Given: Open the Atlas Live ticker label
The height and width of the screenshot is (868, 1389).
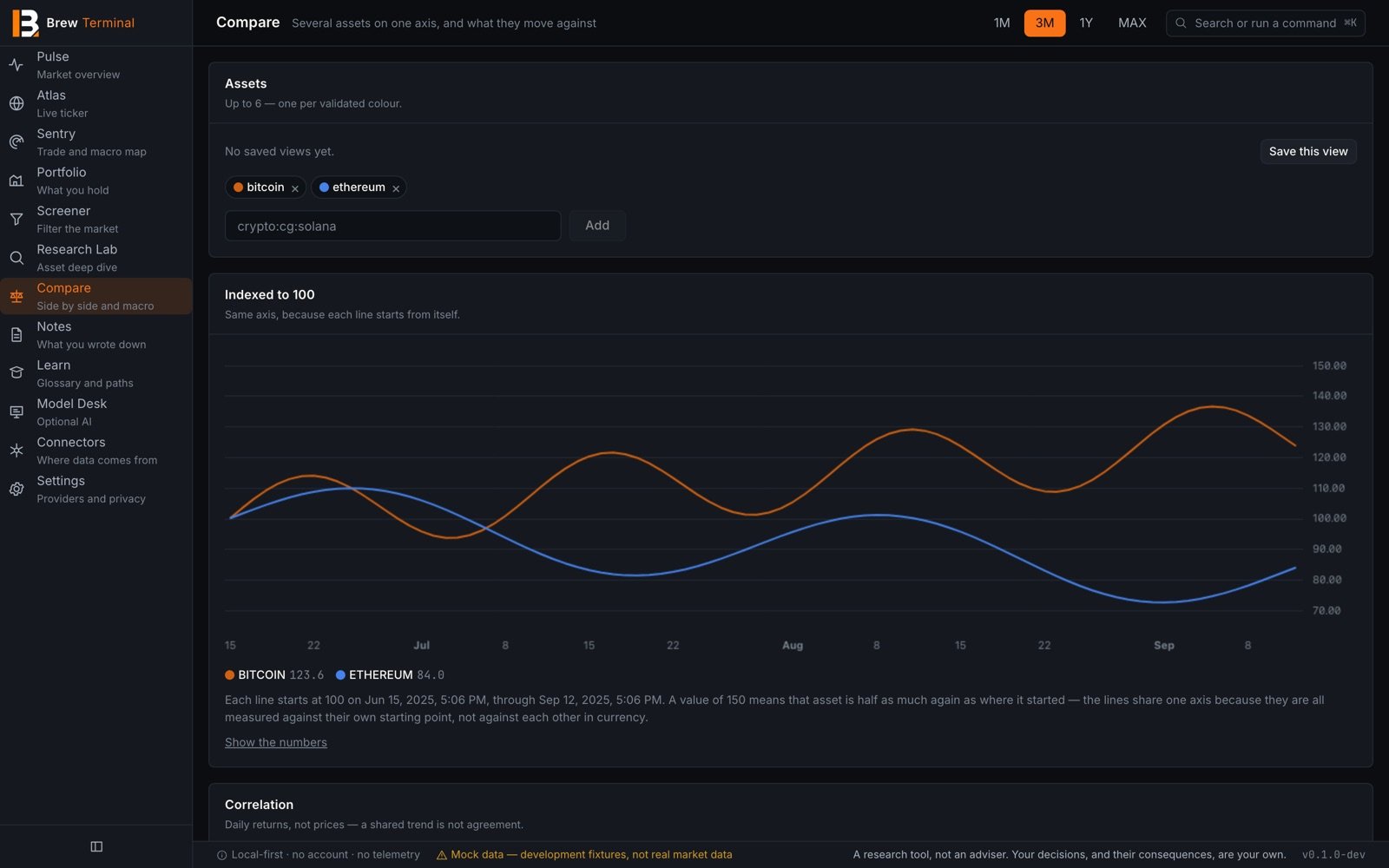Looking at the screenshot, I should (63, 103).
